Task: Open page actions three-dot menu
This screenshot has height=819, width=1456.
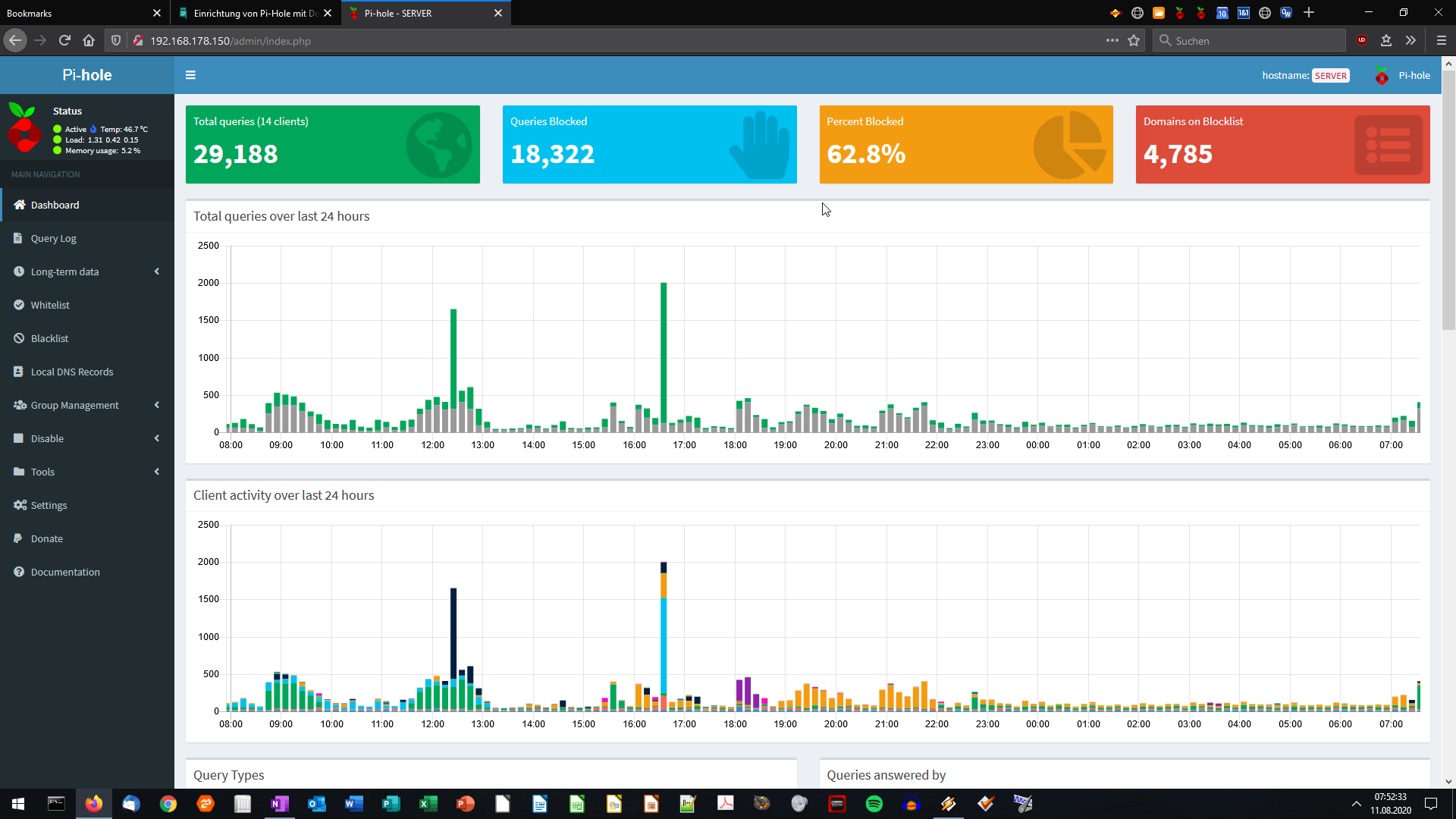Action: (1112, 41)
